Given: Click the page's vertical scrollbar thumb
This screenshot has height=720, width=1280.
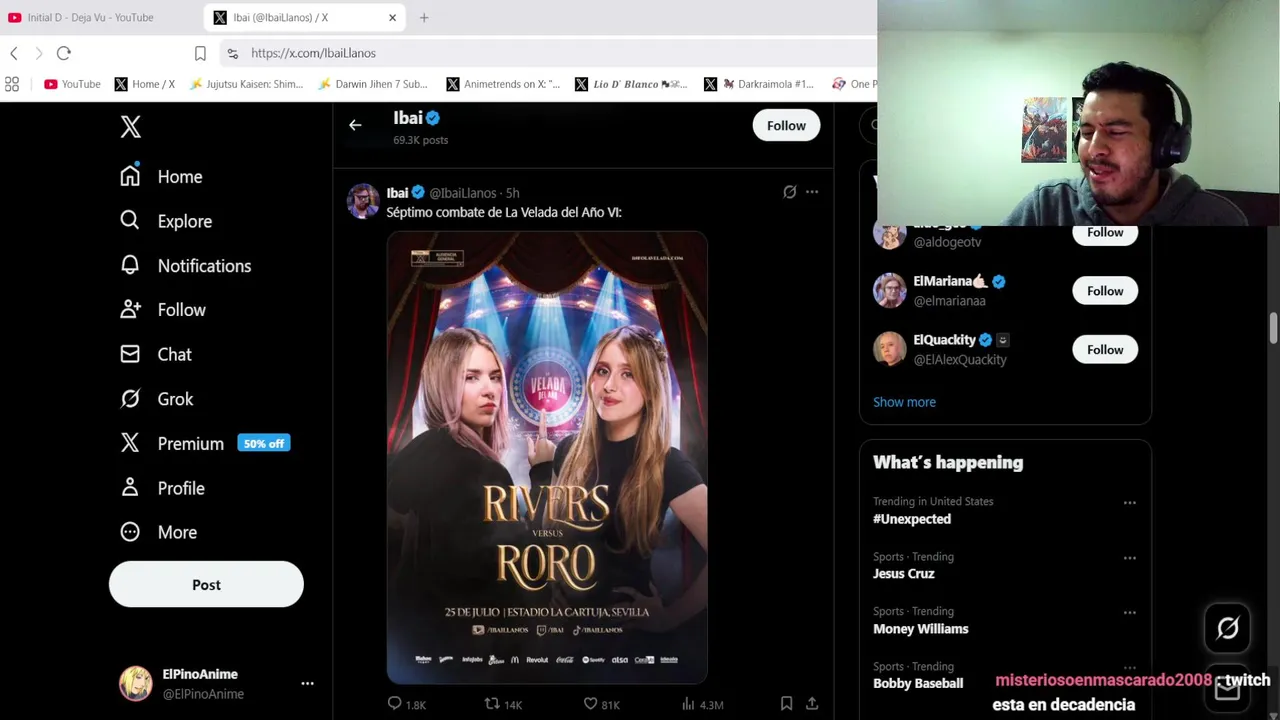Looking at the screenshot, I should (1273, 329).
